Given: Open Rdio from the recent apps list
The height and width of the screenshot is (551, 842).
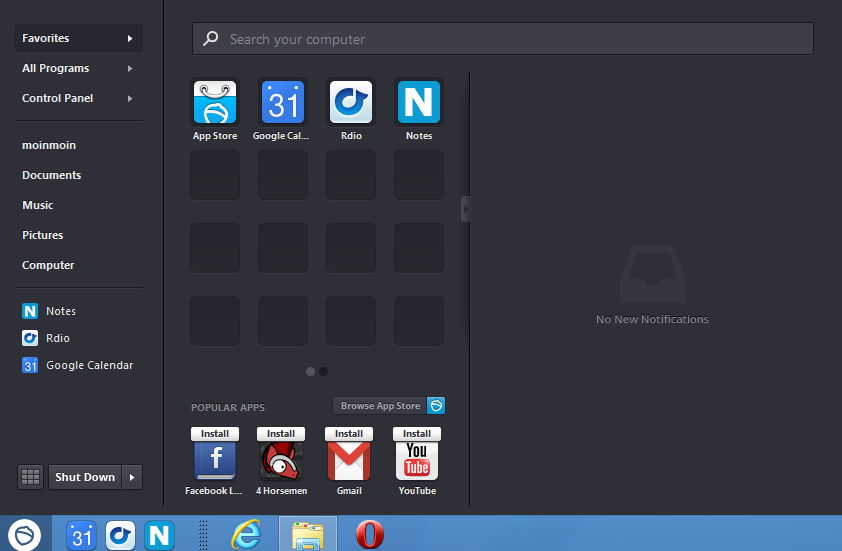Looking at the screenshot, I should click(x=46, y=338).
